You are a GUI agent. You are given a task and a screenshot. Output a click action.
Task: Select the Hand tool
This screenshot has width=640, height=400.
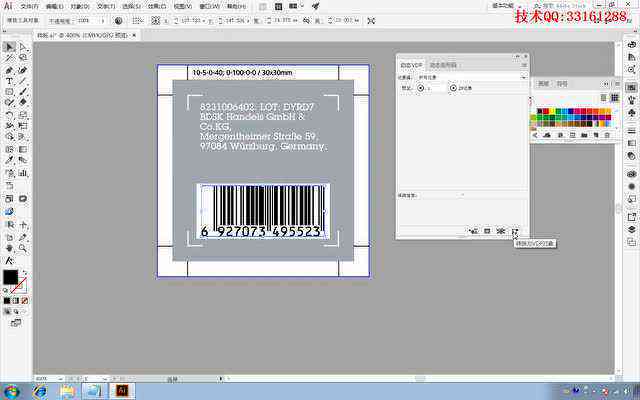[x=9, y=248]
